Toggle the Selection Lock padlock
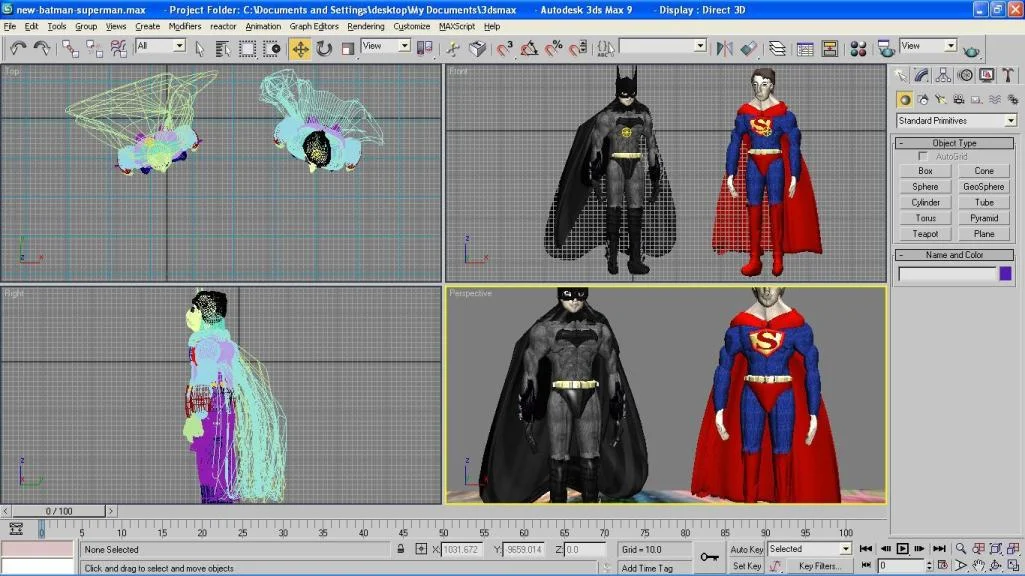The image size is (1025, 576). pos(400,549)
